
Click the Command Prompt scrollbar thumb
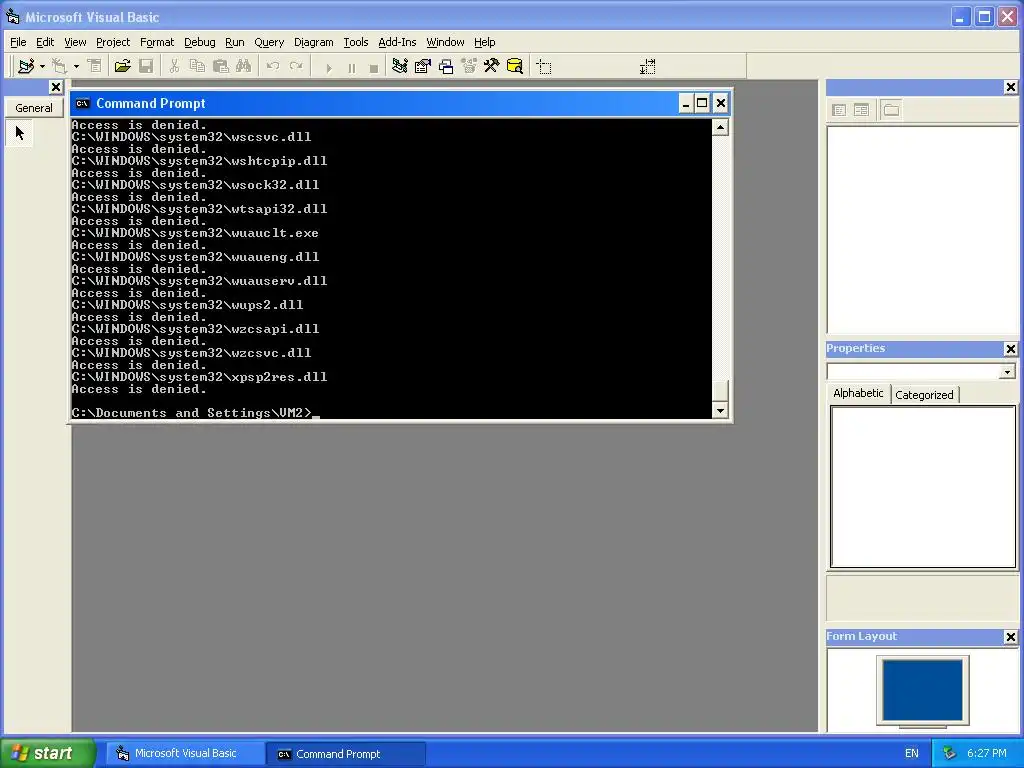coord(720,391)
